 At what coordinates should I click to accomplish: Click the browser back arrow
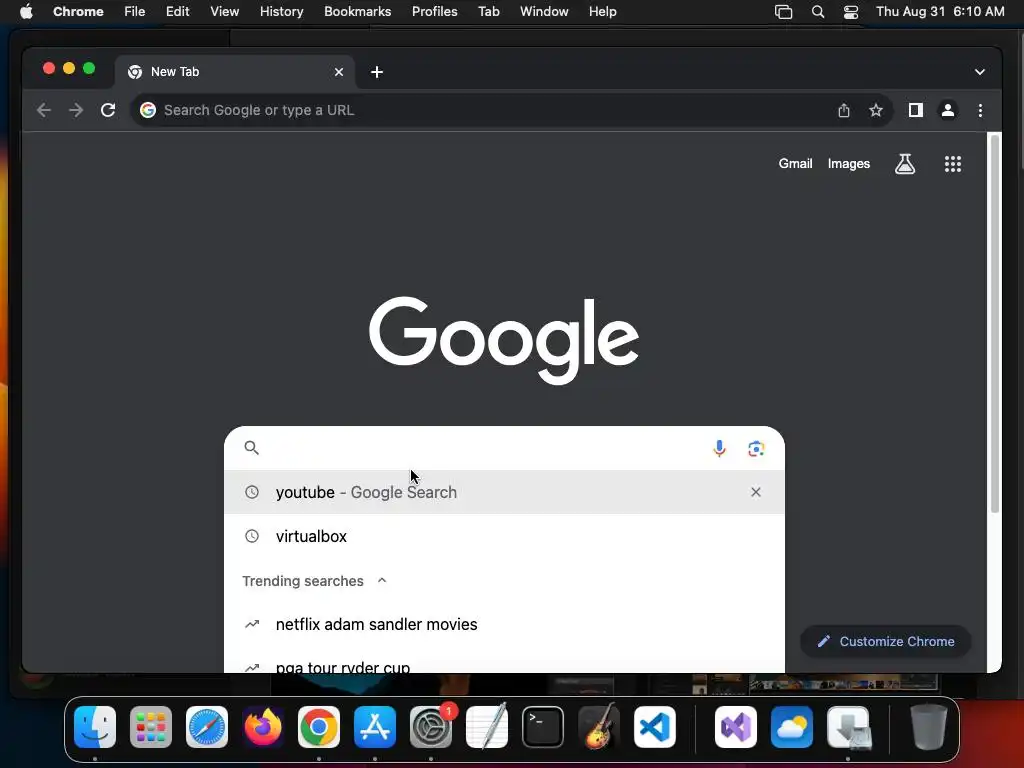[x=44, y=110]
